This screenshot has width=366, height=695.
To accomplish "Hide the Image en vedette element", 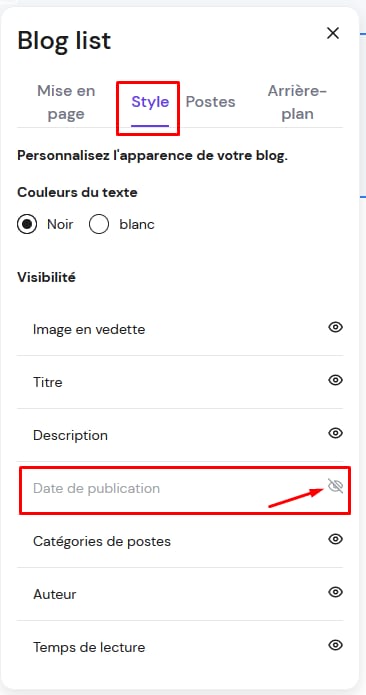I will pos(335,328).
